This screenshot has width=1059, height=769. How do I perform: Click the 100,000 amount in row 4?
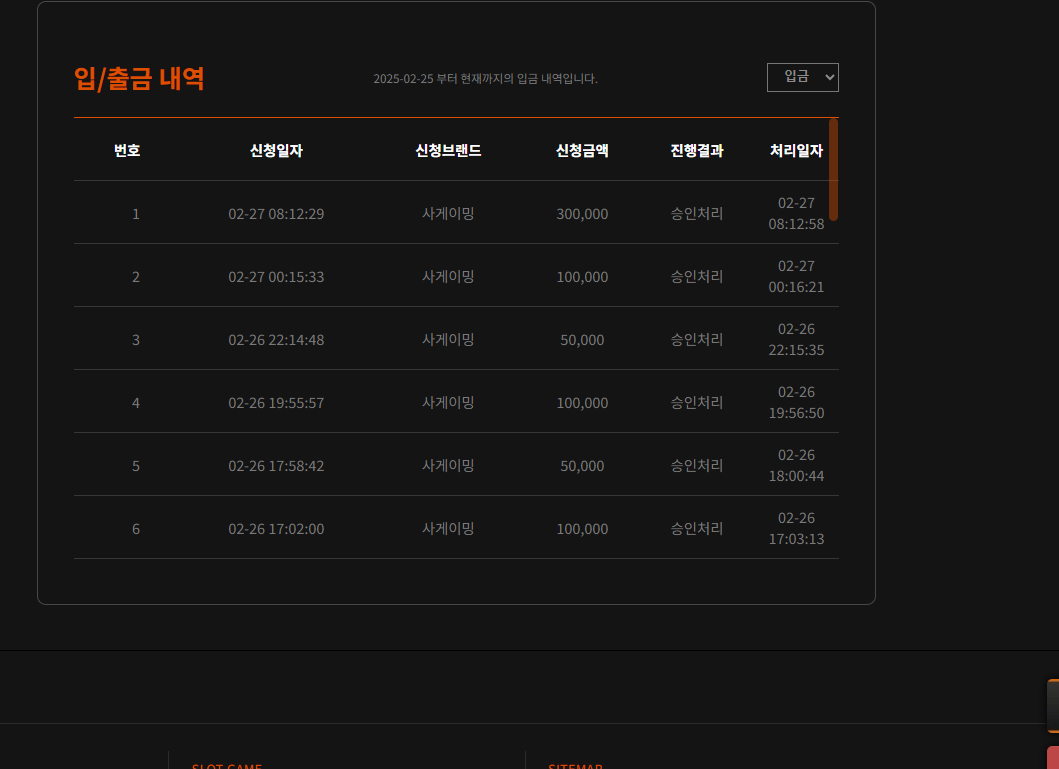pyautogui.click(x=582, y=403)
